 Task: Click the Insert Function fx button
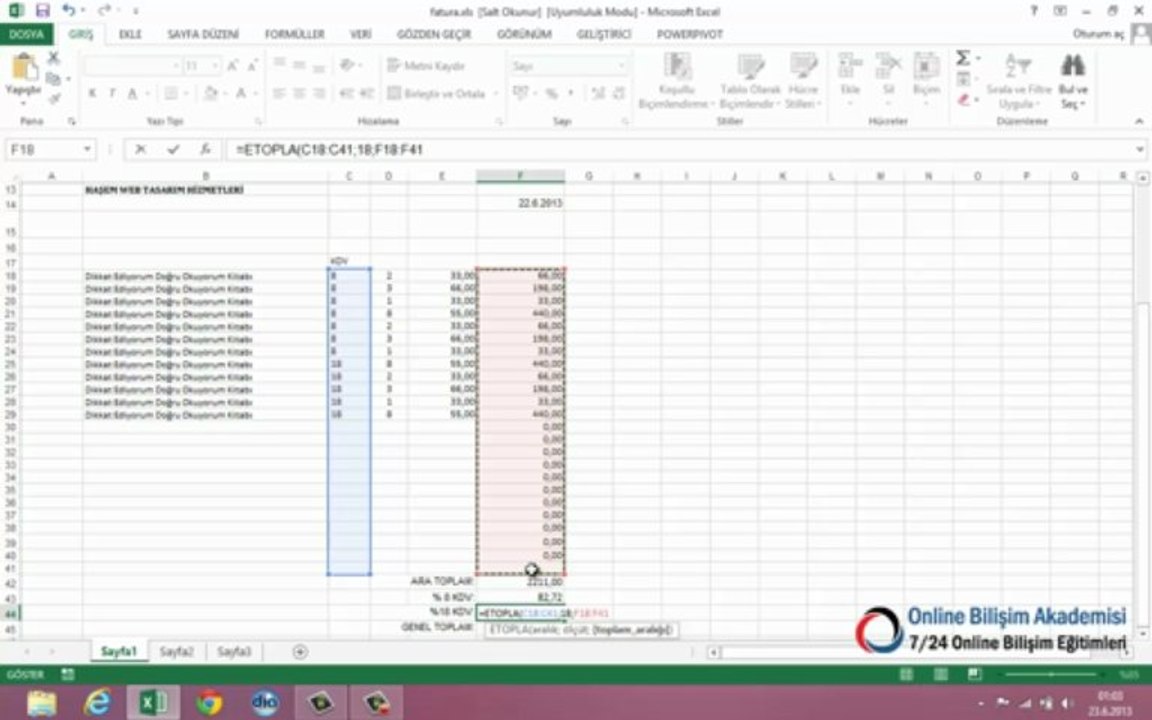point(206,150)
